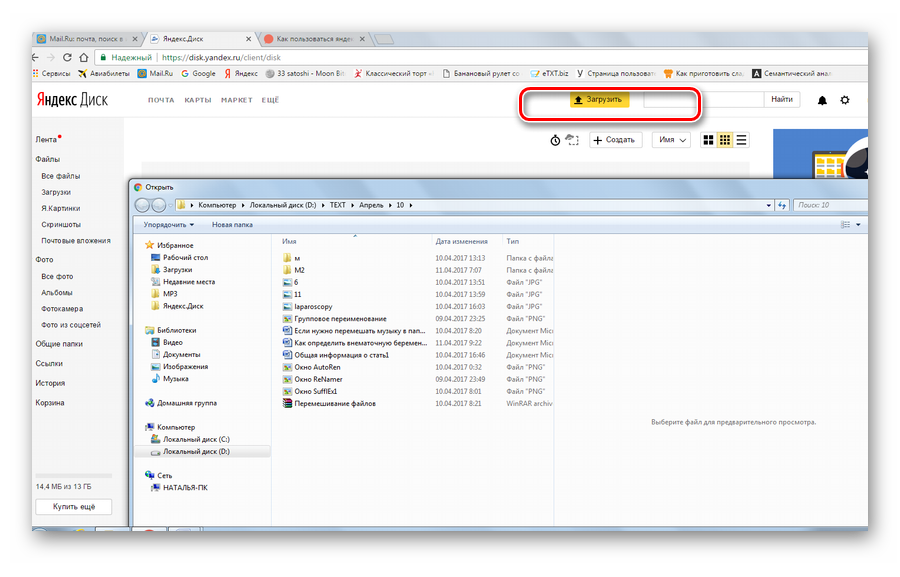Click the browser reload icon

tap(67, 57)
